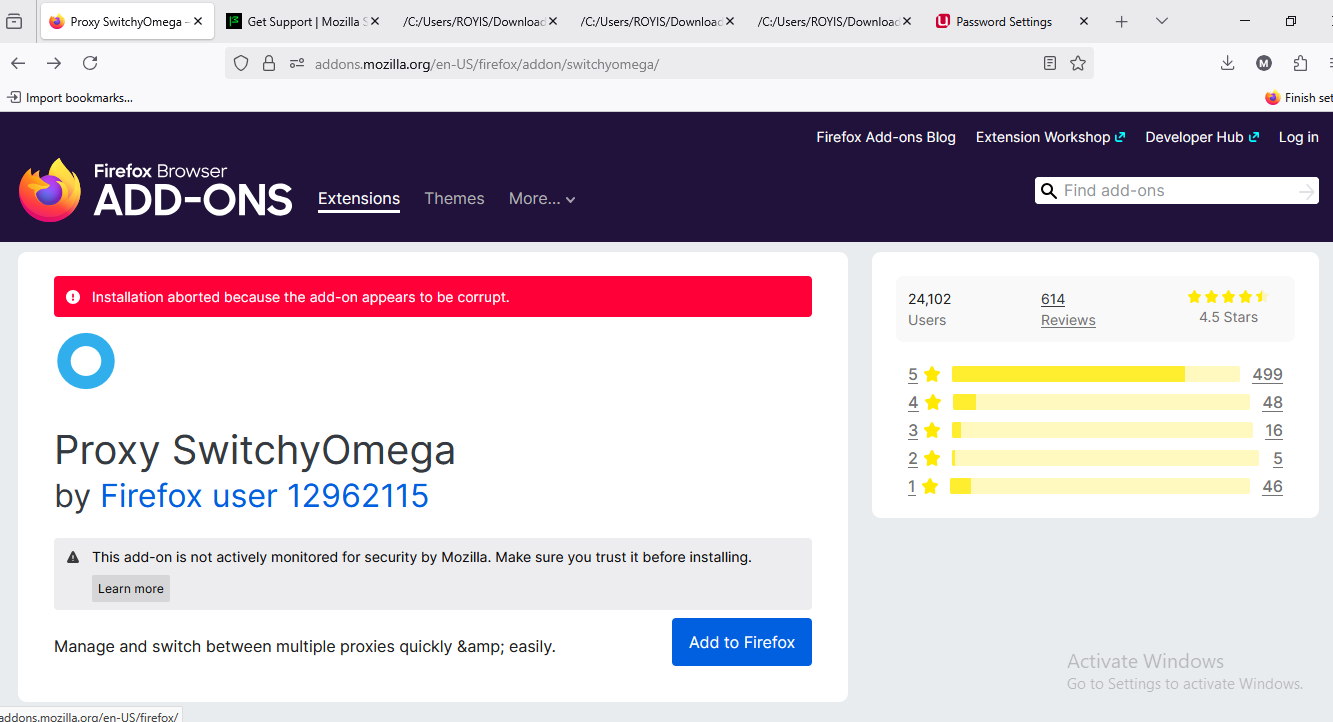Viewport: 1333px width, 722px height.
Task: Filter reviews by 5 star bar
Action: [1095, 374]
